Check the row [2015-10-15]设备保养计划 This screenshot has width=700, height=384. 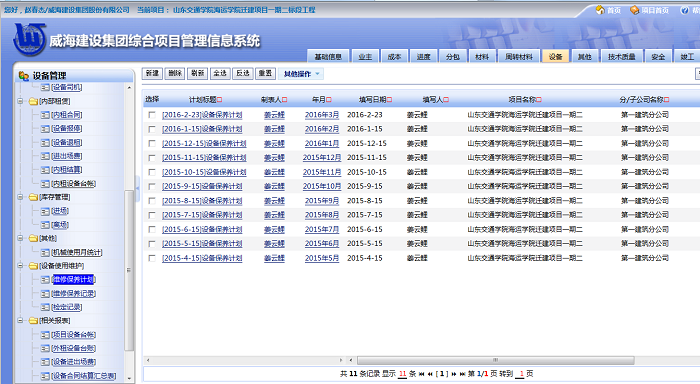point(152,172)
